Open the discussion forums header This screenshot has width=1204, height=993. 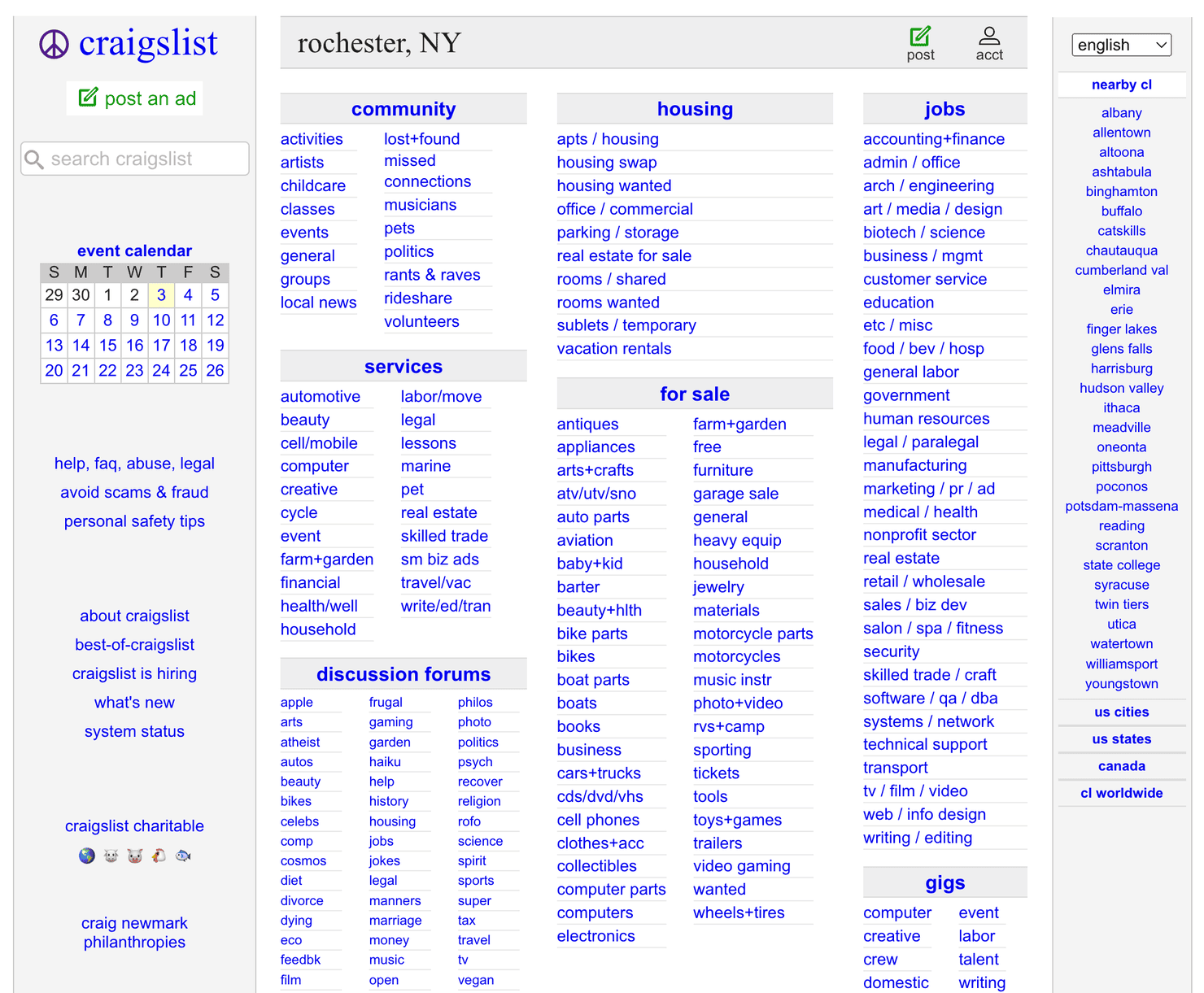click(404, 674)
